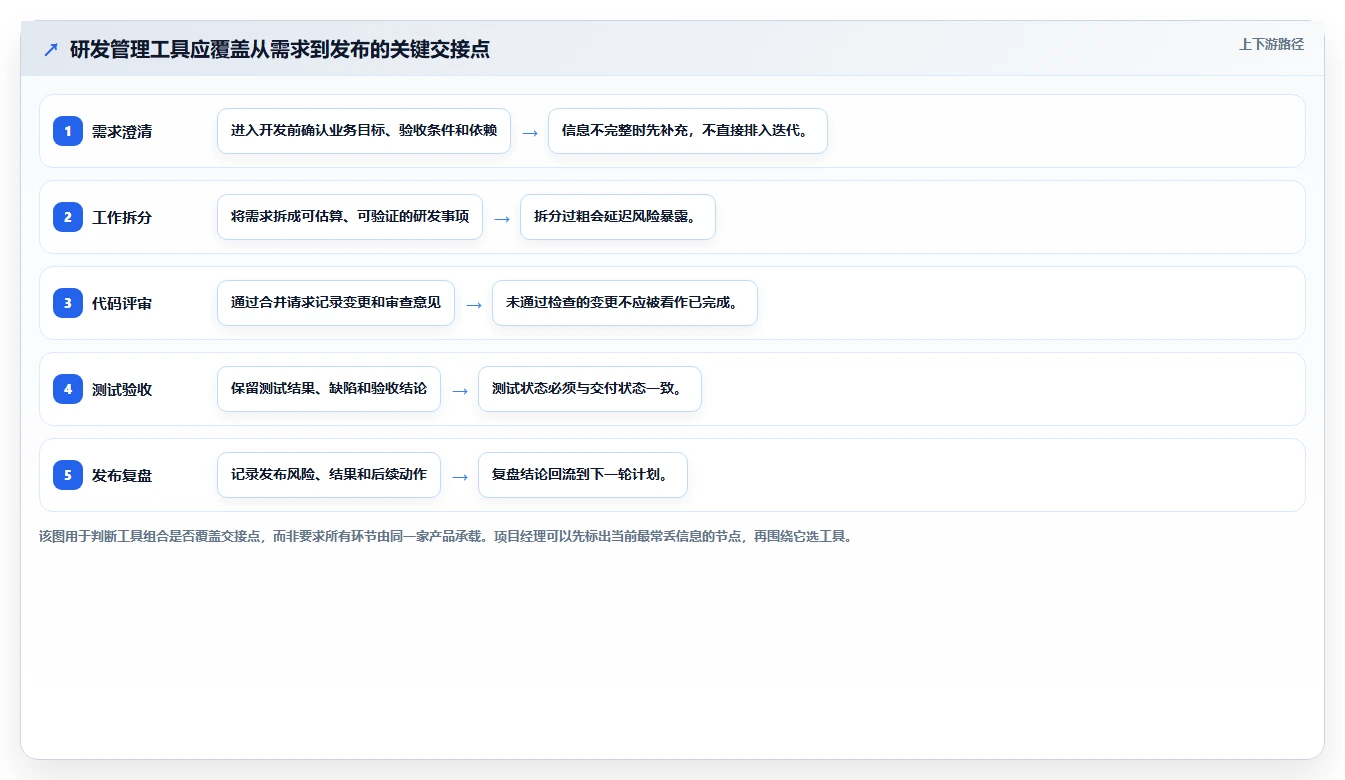
Task: Click the title 研发管理工具应覆盖从需求到发布的关键交接点
Action: click(x=280, y=49)
